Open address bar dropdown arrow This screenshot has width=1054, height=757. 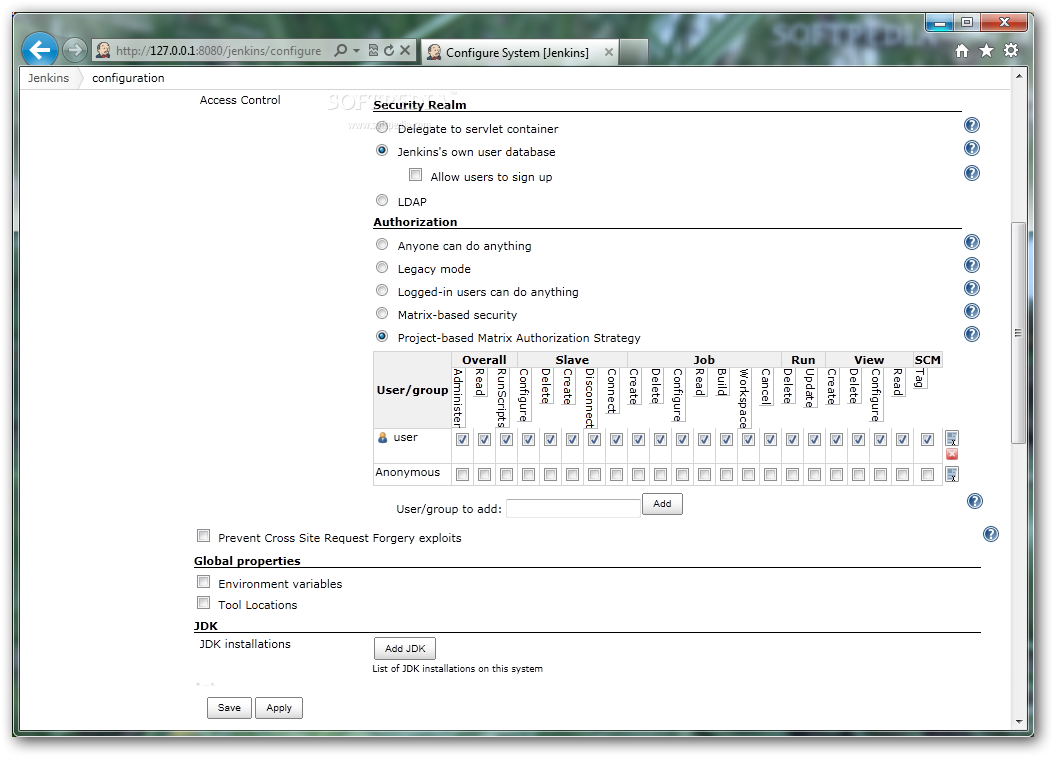coord(356,50)
